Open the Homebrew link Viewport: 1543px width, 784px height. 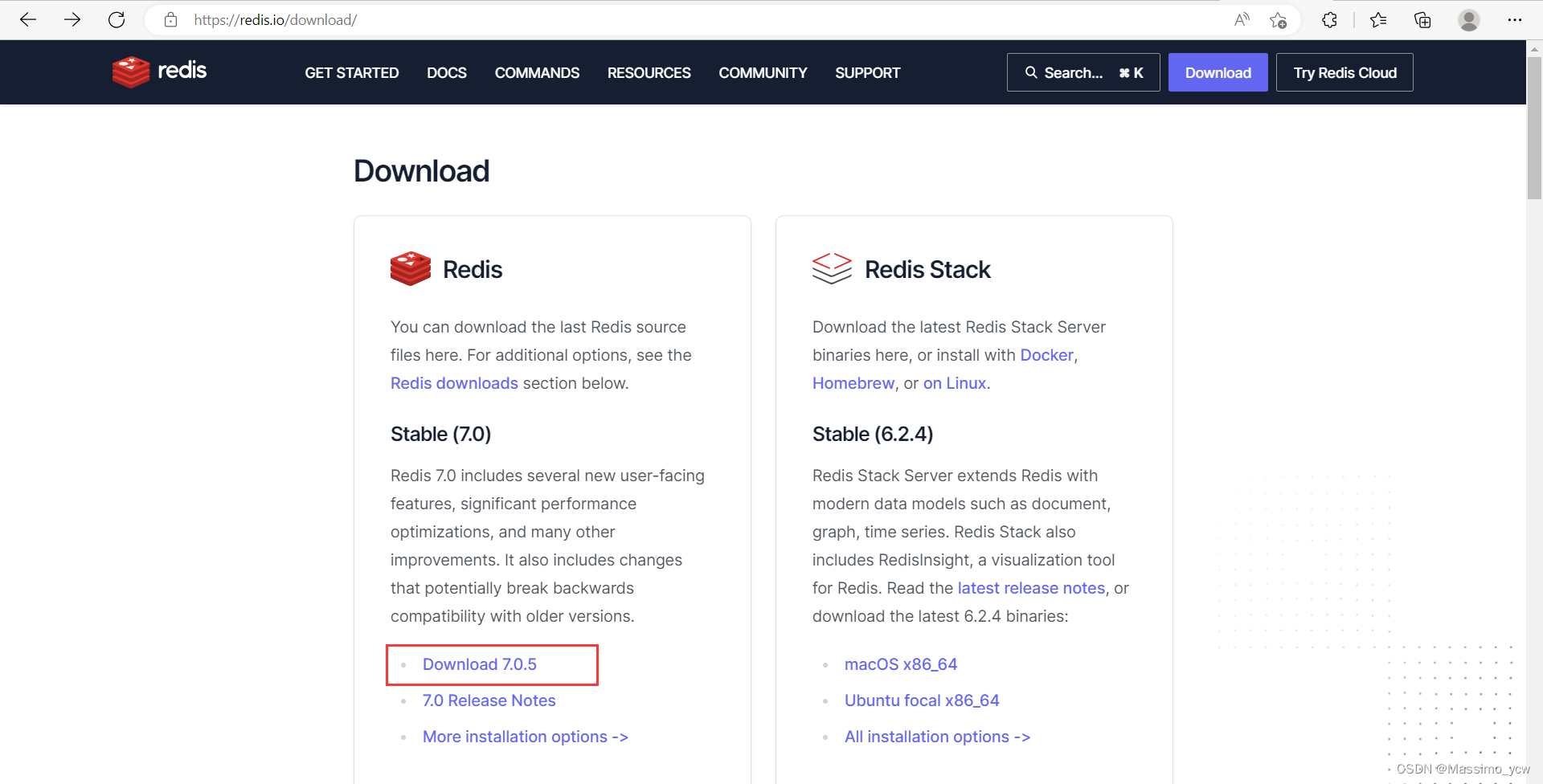point(853,383)
